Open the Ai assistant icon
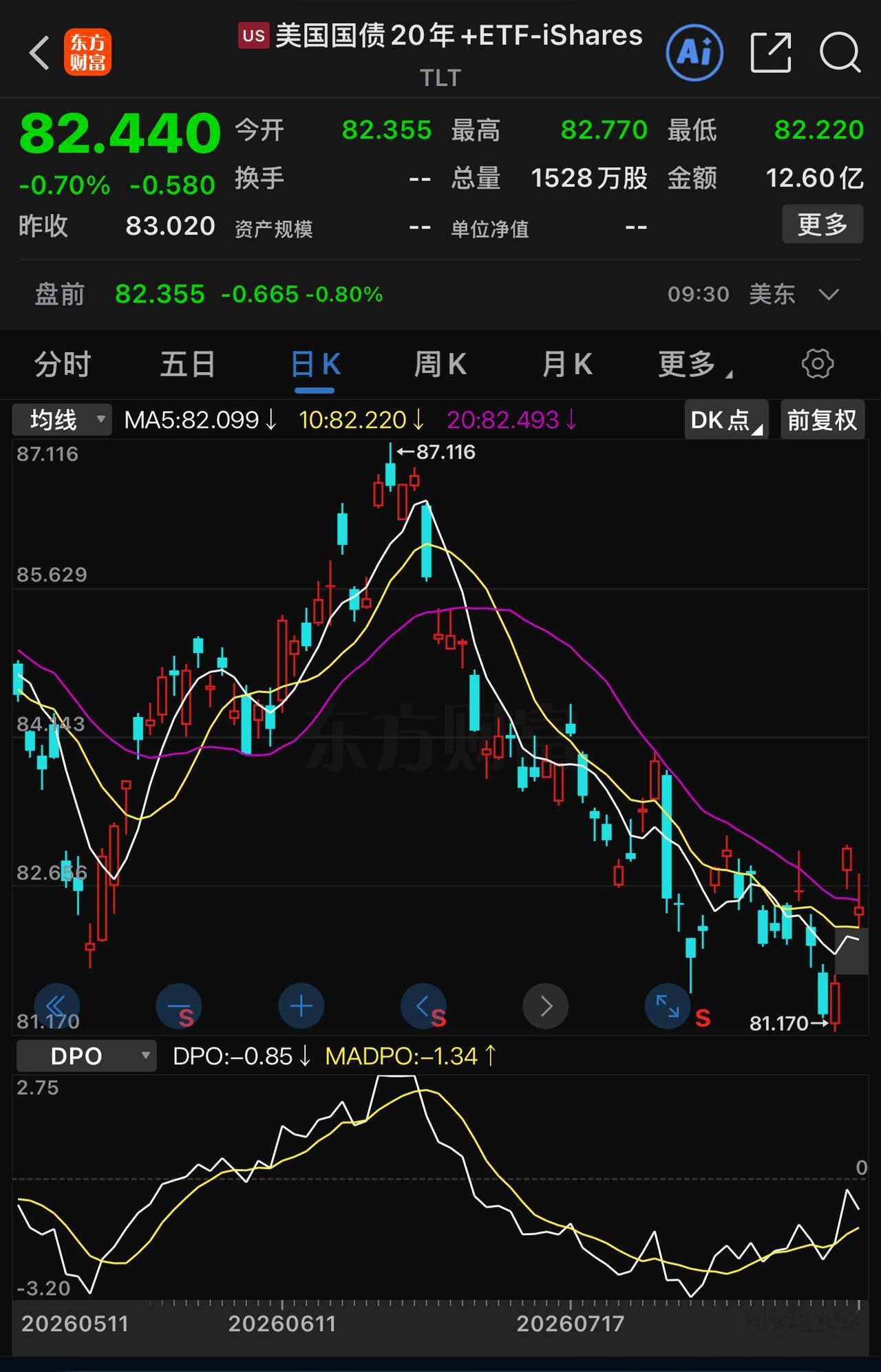The image size is (881, 1372). click(694, 52)
